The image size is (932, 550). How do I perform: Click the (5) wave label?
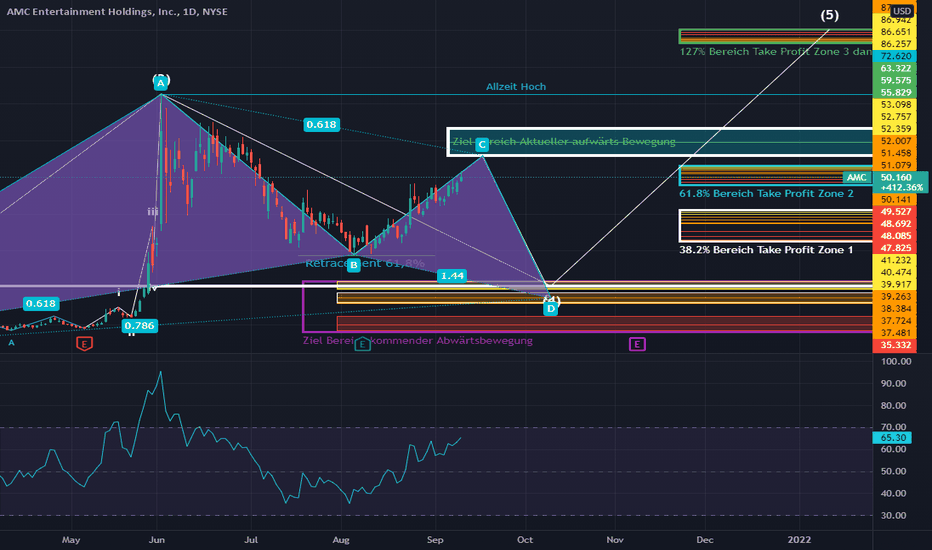pyautogui.click(x=830, y=15)
